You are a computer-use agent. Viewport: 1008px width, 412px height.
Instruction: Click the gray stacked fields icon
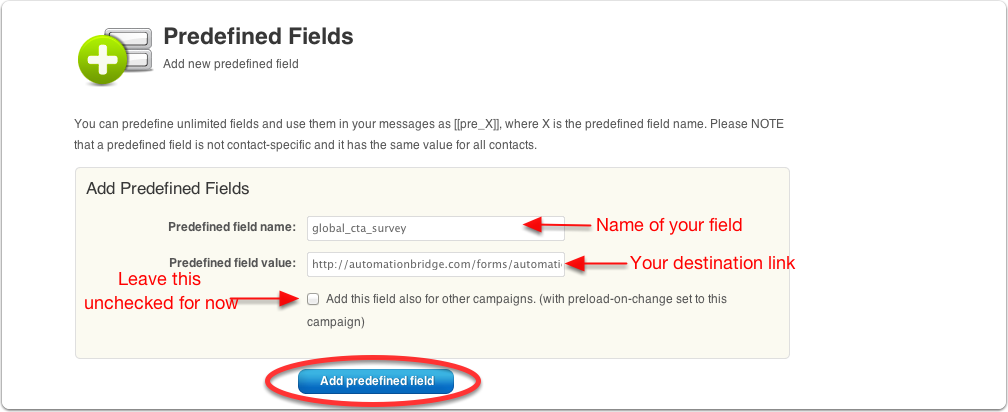[x=129, y=49]
